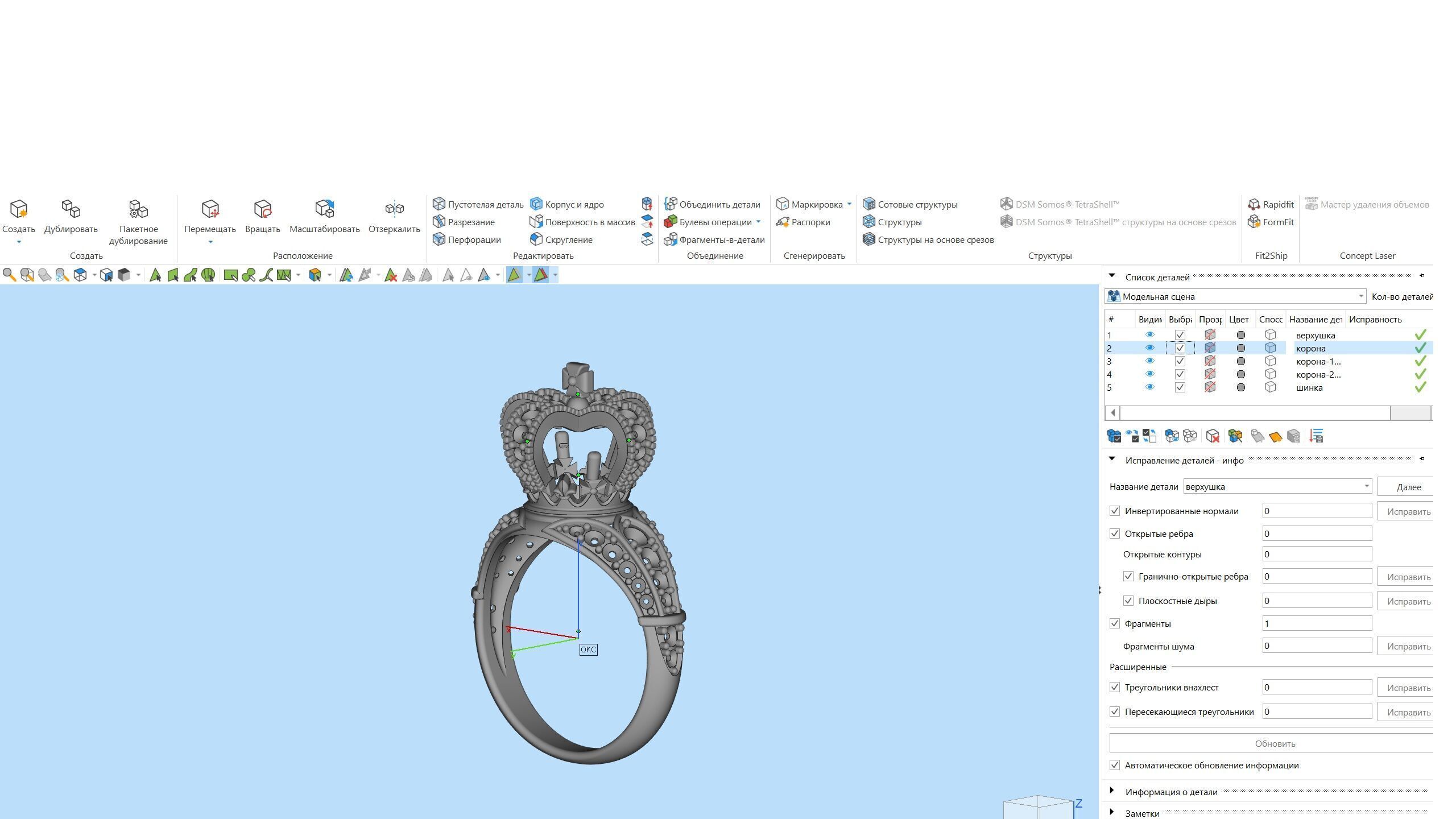The image size is (1456, 819).
Task: Expand the Заметки section
Action: [x=1112, y=812]
